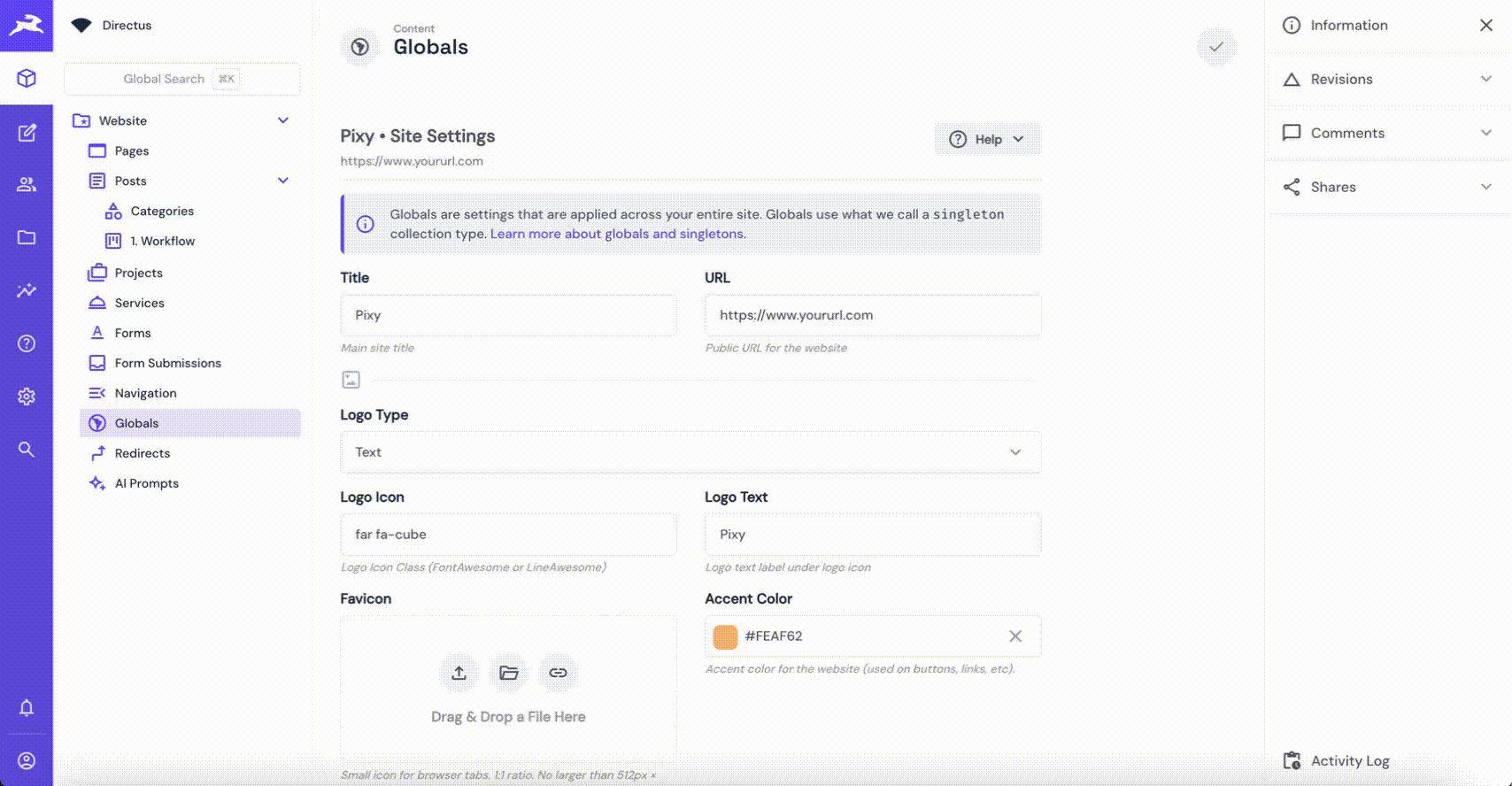The height and width of the screenshot is (786, 1512).
Task: Click the notifications bell icon
Action: coord(27,708)
